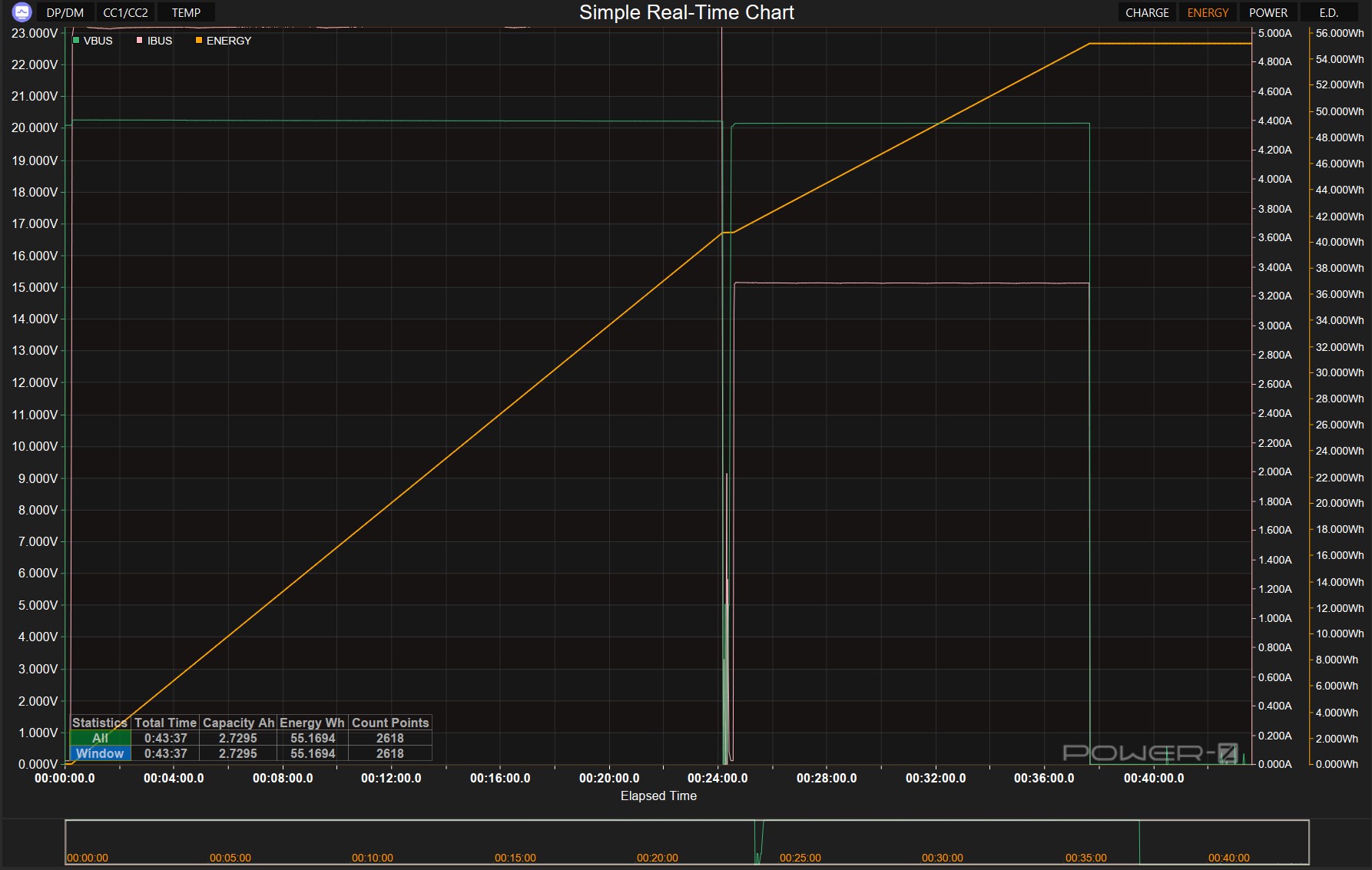Click the POWER-Z watermark logo
This screenshot has height=870, width=1372.
click(x=1150, y=753)
